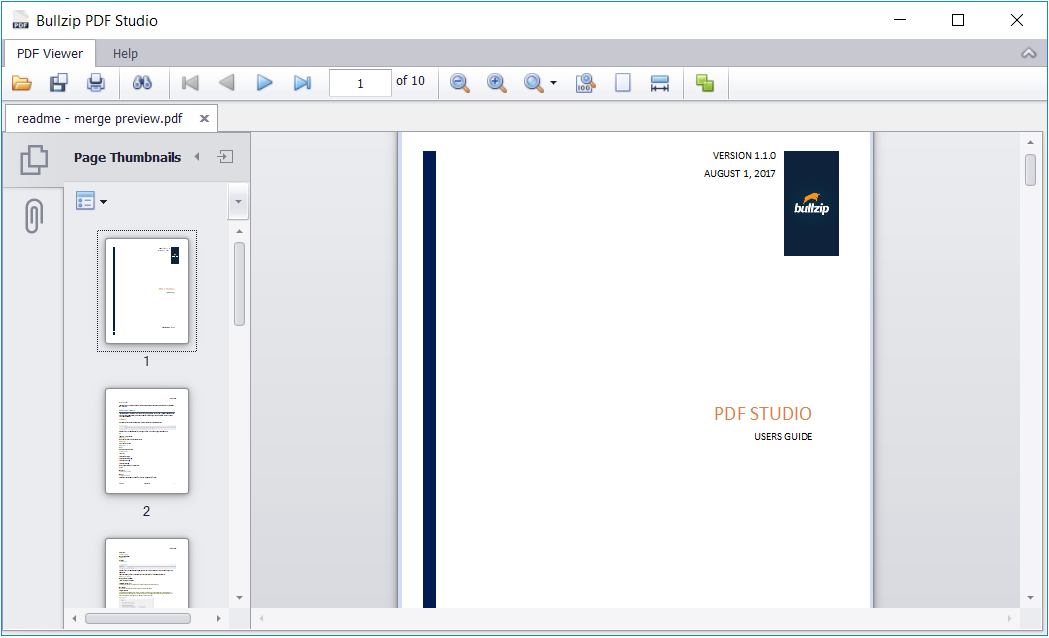The height and width of the screenshot is (638, 1049).
Task: Print the document using the printer icon
Action: (x=96, y=83)
